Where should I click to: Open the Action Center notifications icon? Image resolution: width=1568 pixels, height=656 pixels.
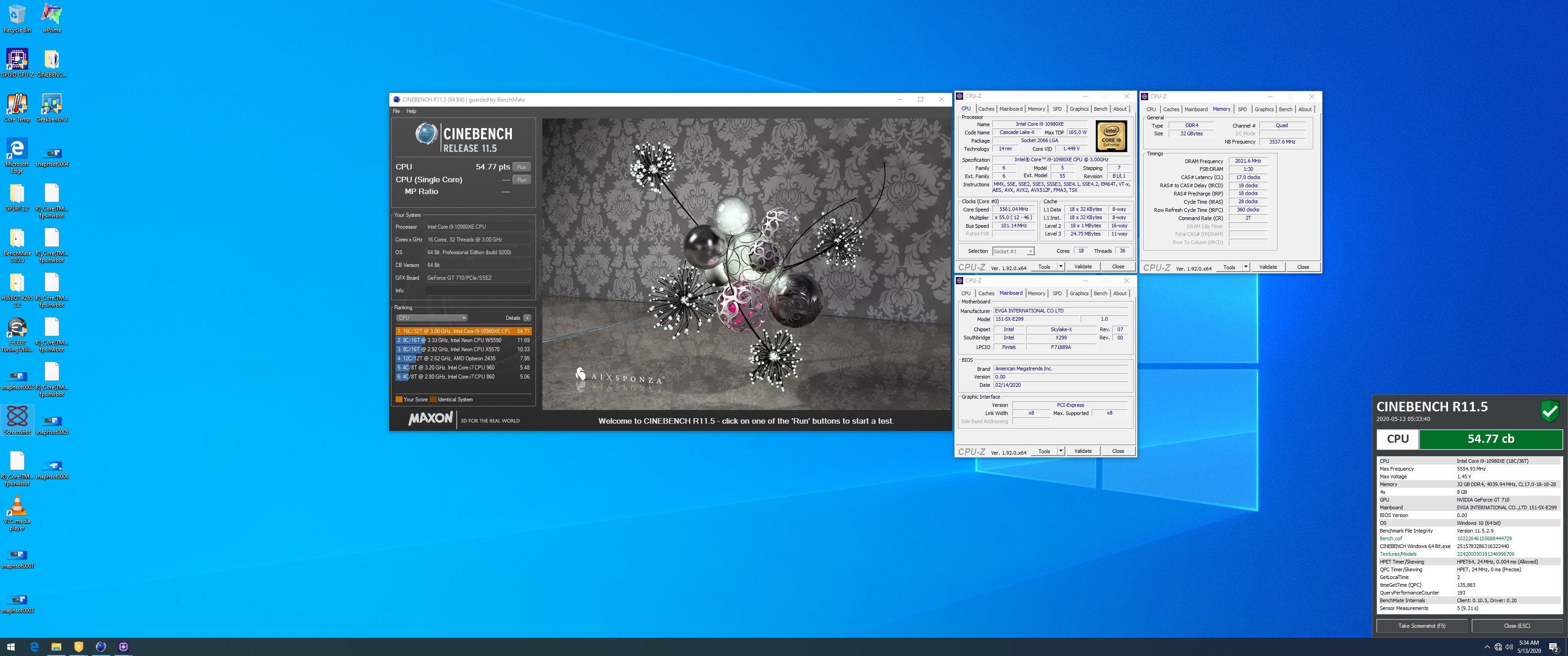tap(1553, 647)
